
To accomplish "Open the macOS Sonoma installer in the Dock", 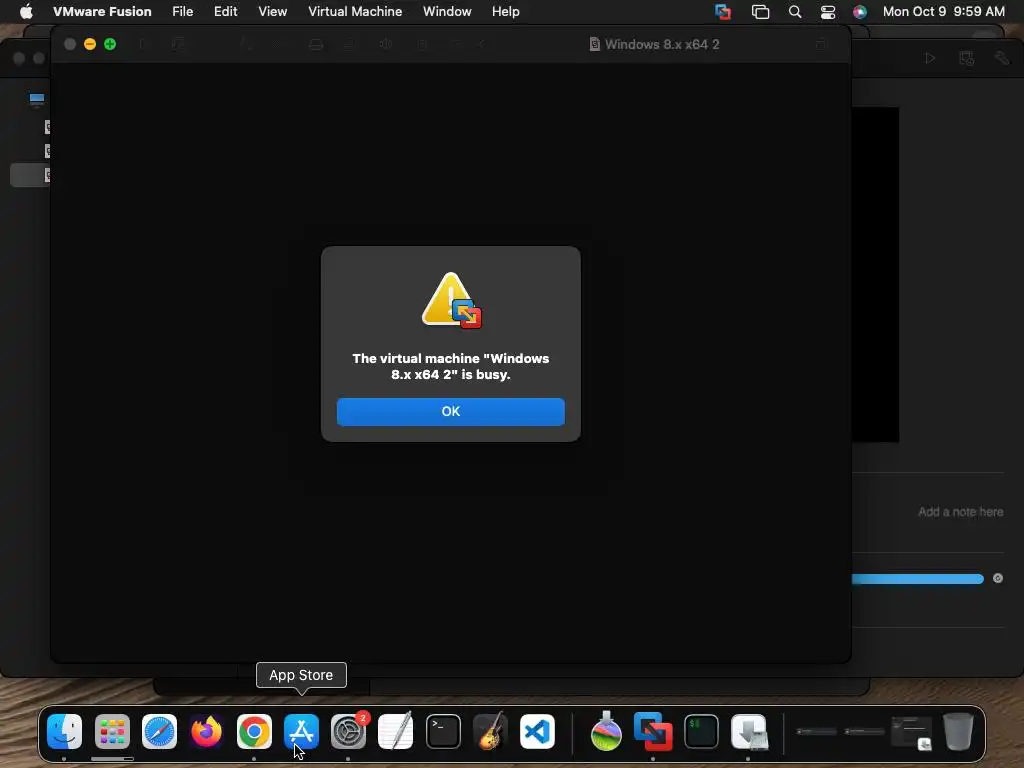I will (x=606, y=731).
